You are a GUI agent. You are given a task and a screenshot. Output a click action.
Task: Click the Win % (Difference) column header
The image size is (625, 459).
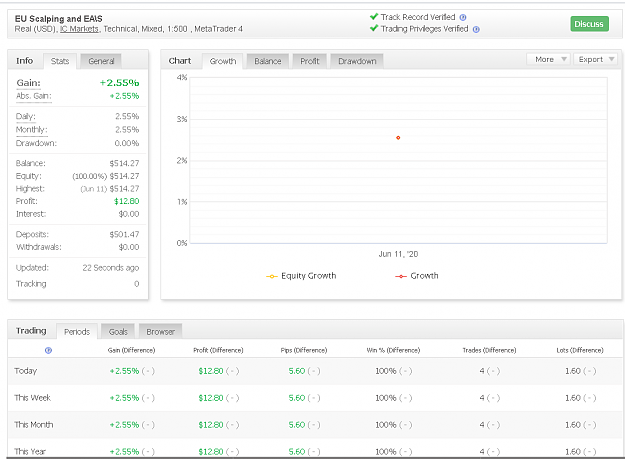click(393, 351)
